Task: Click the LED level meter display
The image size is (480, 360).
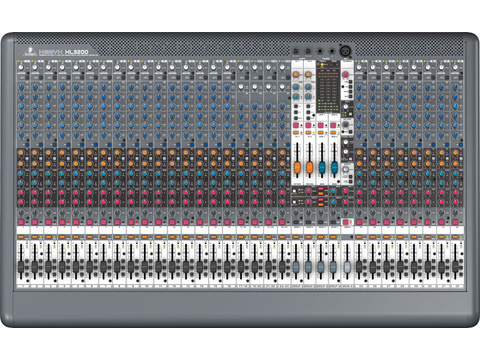Action: (x=327, y=87)
